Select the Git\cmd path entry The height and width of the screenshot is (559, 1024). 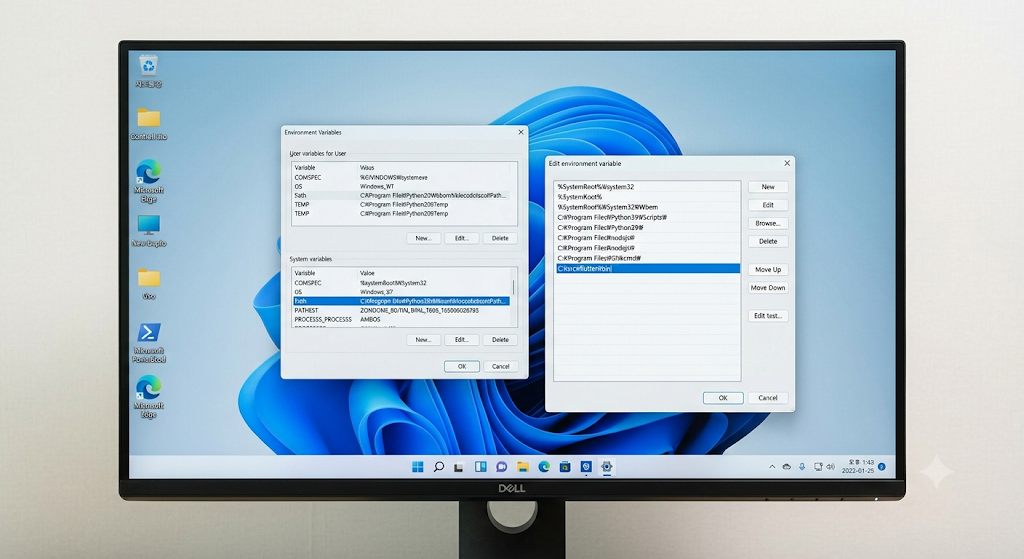647,259
